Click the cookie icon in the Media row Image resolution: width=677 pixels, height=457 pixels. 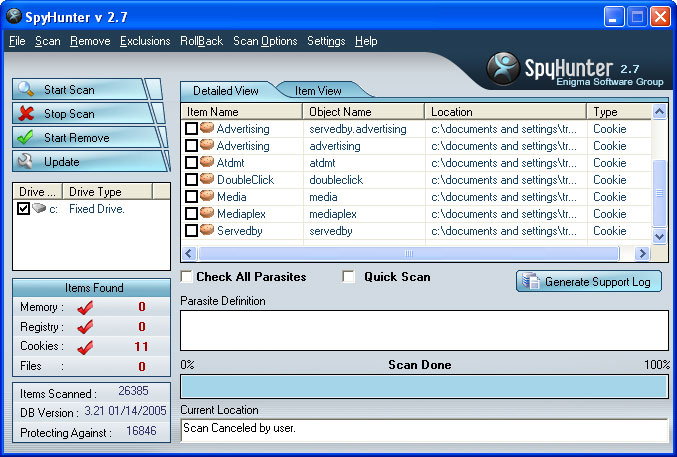click(x=207, y=196)
